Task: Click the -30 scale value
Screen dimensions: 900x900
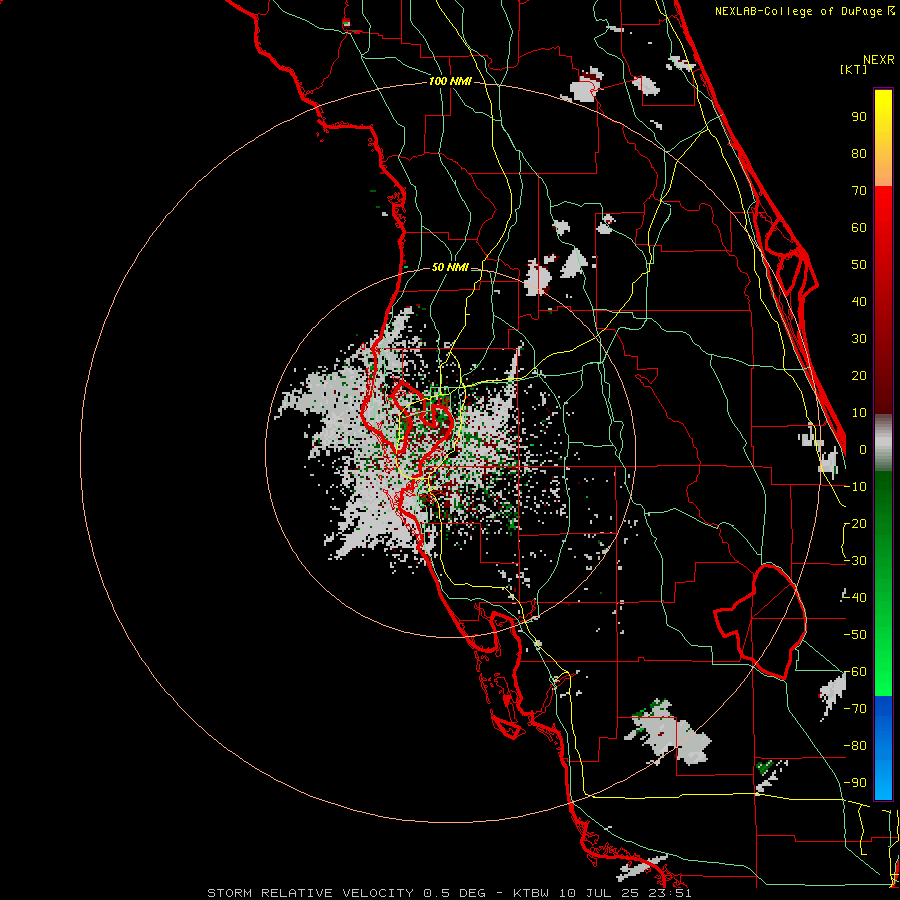Action: (x=855, y=561)
